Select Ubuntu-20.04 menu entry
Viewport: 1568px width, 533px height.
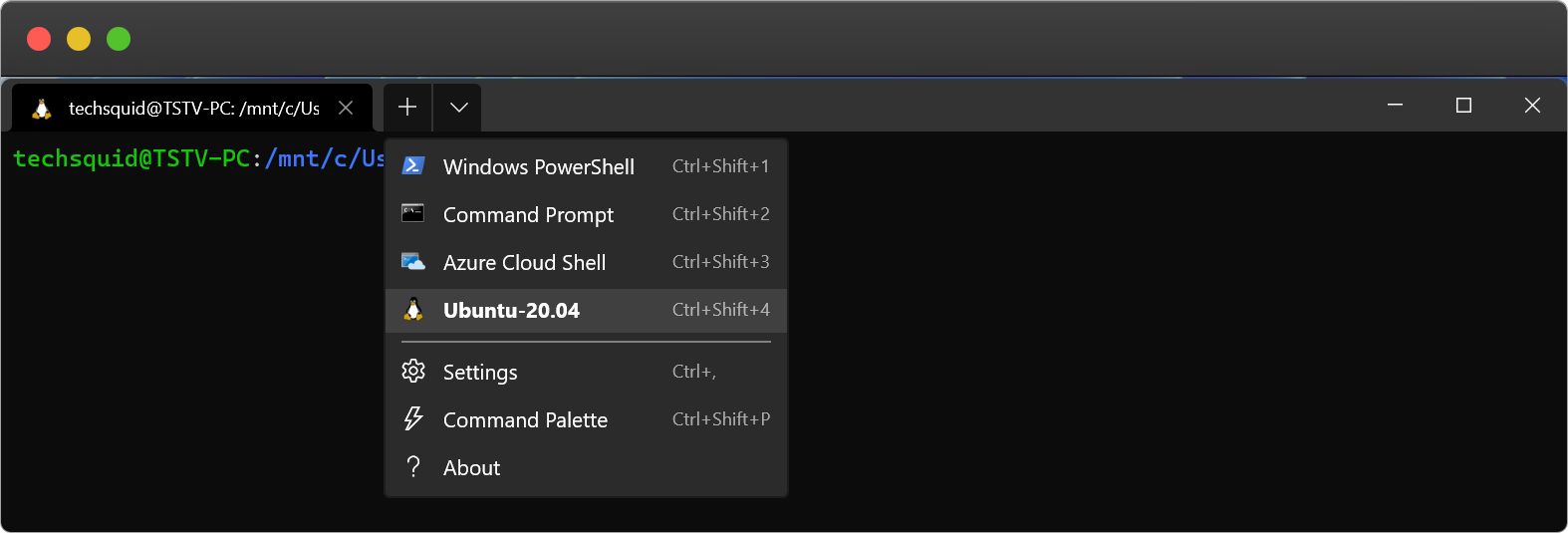coord(586,310)
